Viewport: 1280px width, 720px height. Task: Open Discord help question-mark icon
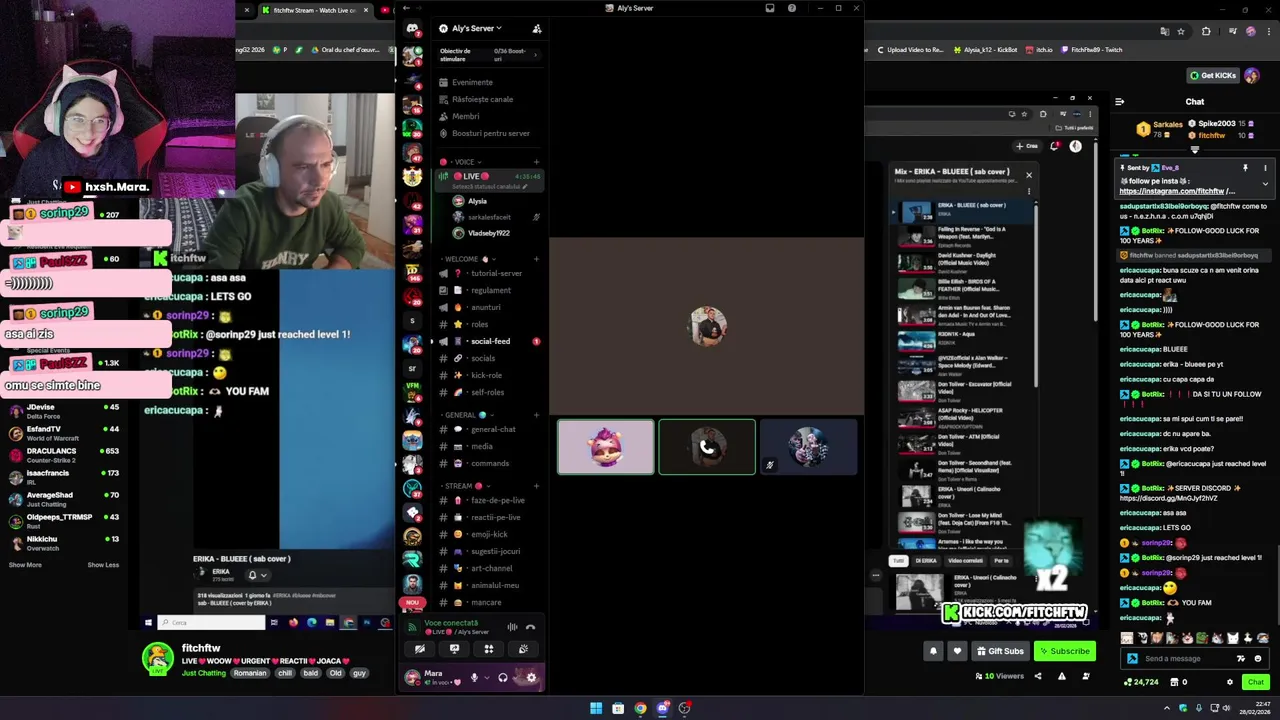(x=792, y=8)
